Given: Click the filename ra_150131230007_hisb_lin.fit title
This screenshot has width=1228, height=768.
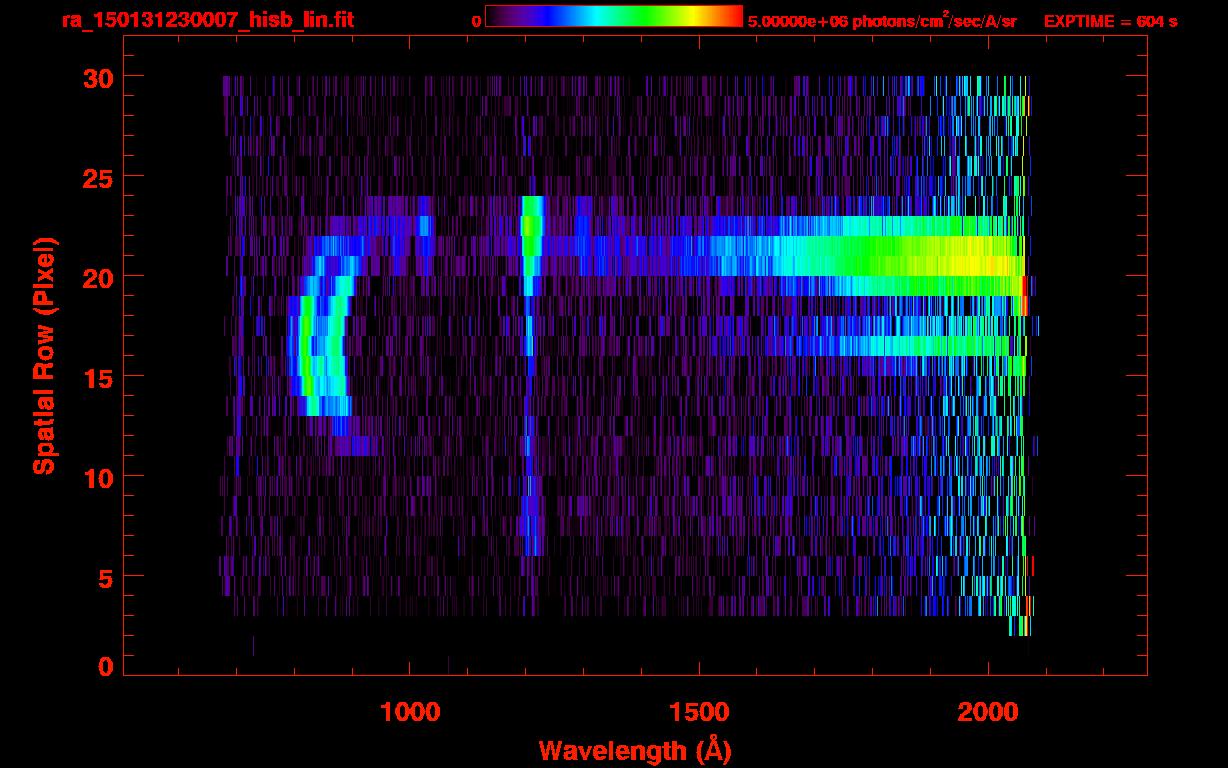Looking at the screenshot, I should 207,20.
